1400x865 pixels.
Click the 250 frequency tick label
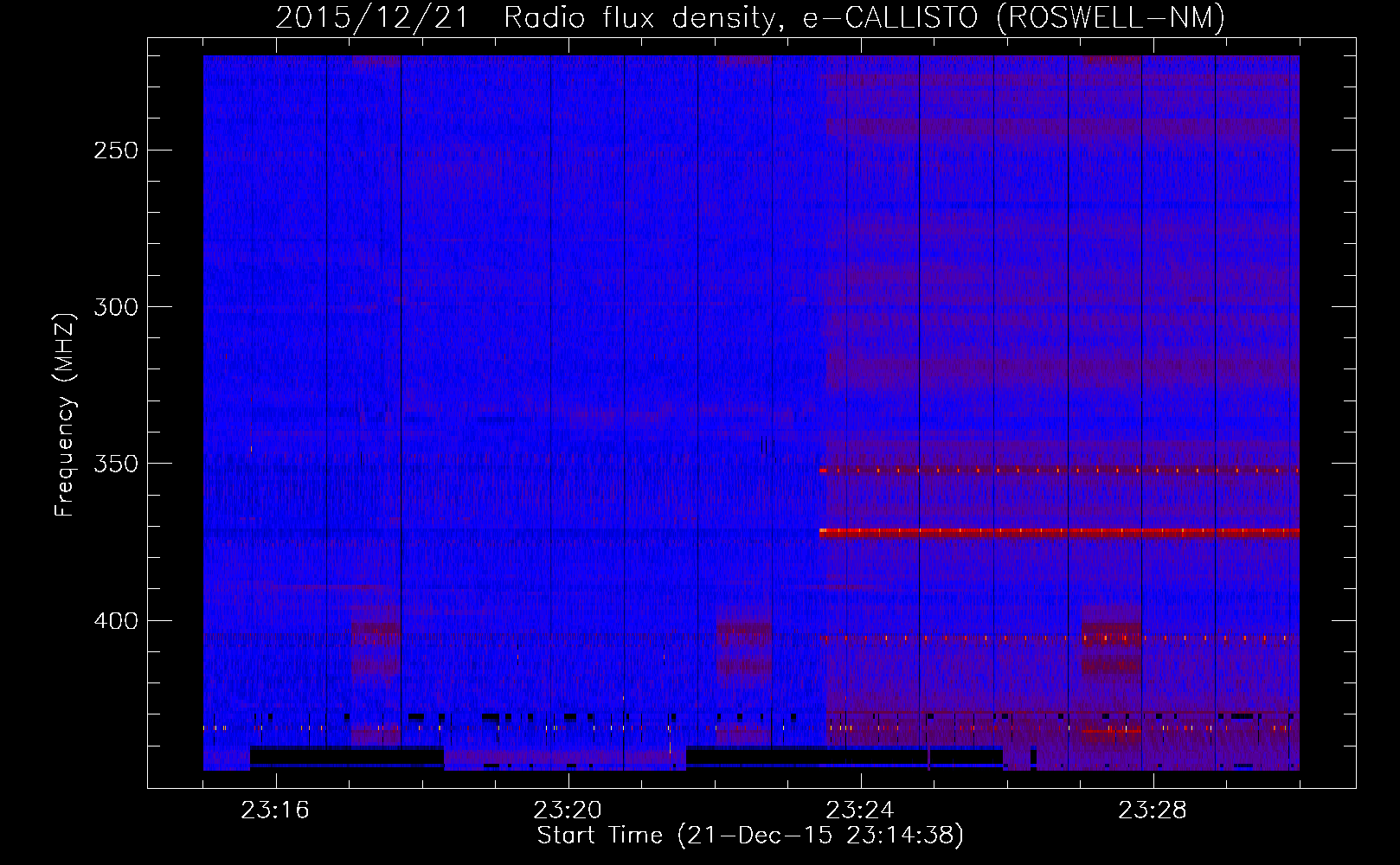tap(116, 151)
